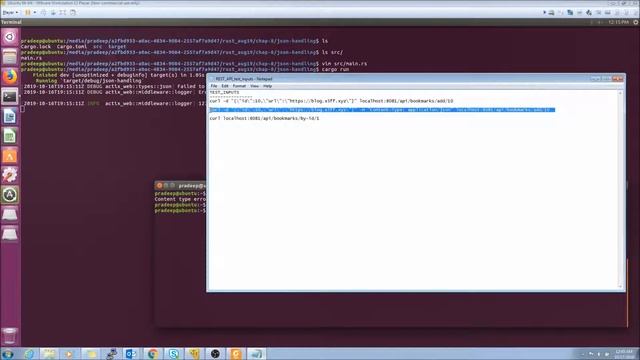The height and width of the screenshot is (360, 640).
Task: Open the Files manager in Ubuntu launcher
Action: [x=10, y=57]
